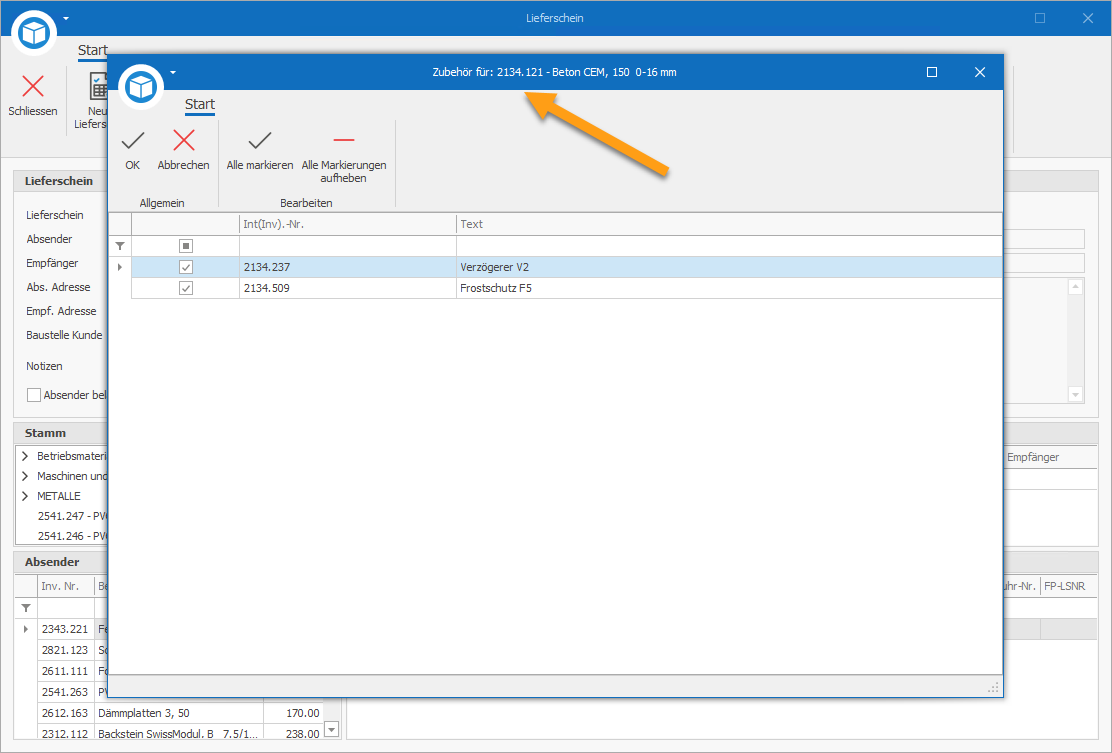Click the row indicator arrow for 2343.221
Viewport: 1112px width, 753px height.
point(26,629)
